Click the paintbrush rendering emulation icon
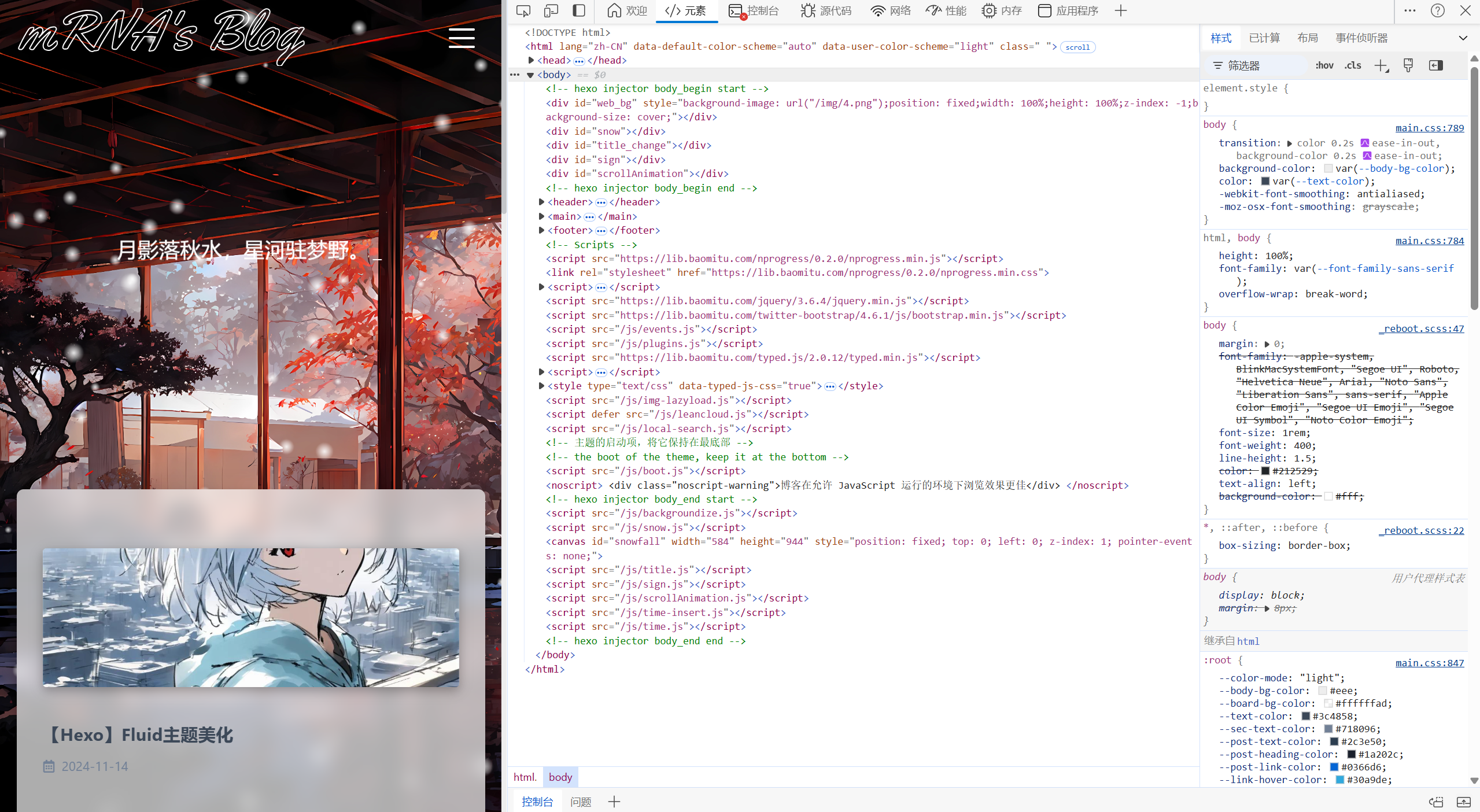Screen dimensions: 1480x812 (x=1408, y=65)
